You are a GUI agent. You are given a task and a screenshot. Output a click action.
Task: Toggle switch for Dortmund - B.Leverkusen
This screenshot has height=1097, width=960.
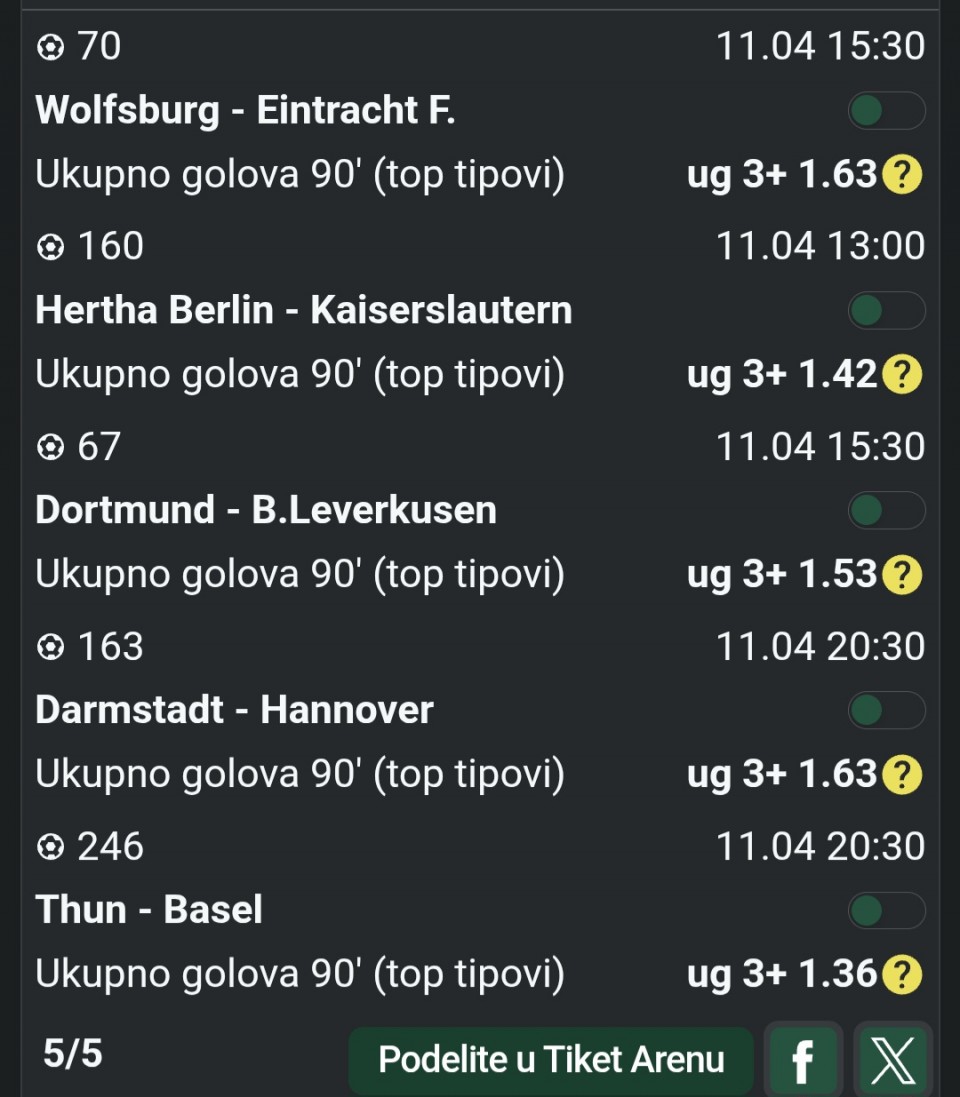pos(886,511)
